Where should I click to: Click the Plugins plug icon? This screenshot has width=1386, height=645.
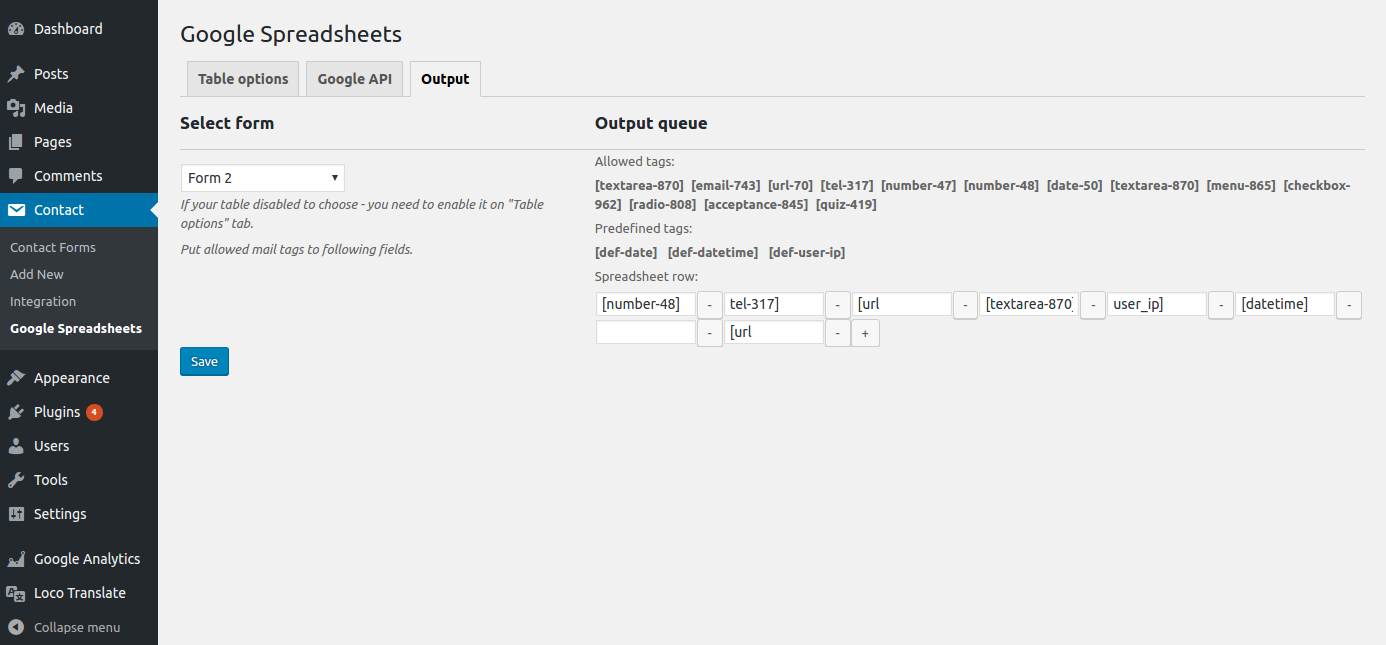click(x=16, y=412)
